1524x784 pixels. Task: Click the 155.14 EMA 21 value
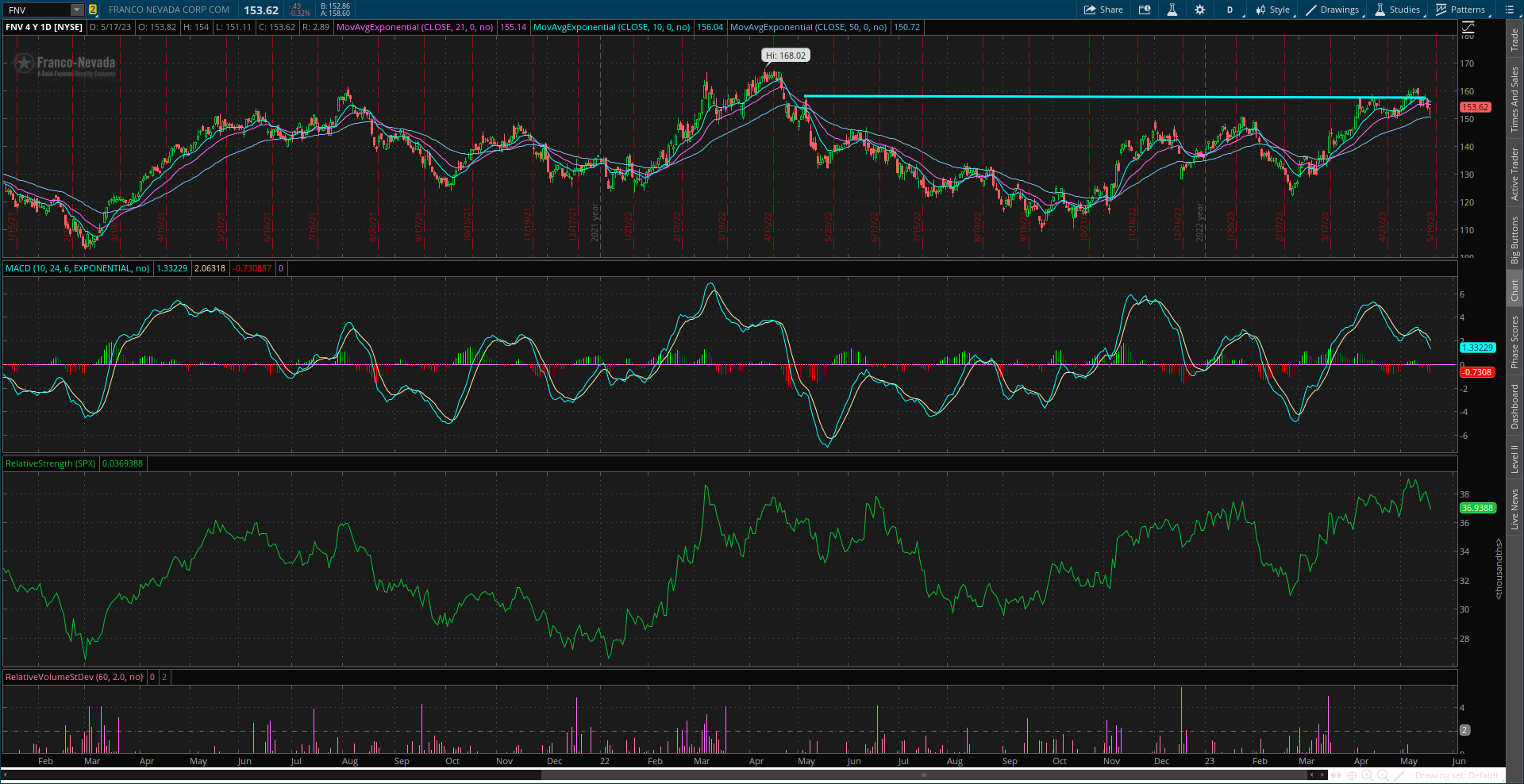[x=513, y=27]
